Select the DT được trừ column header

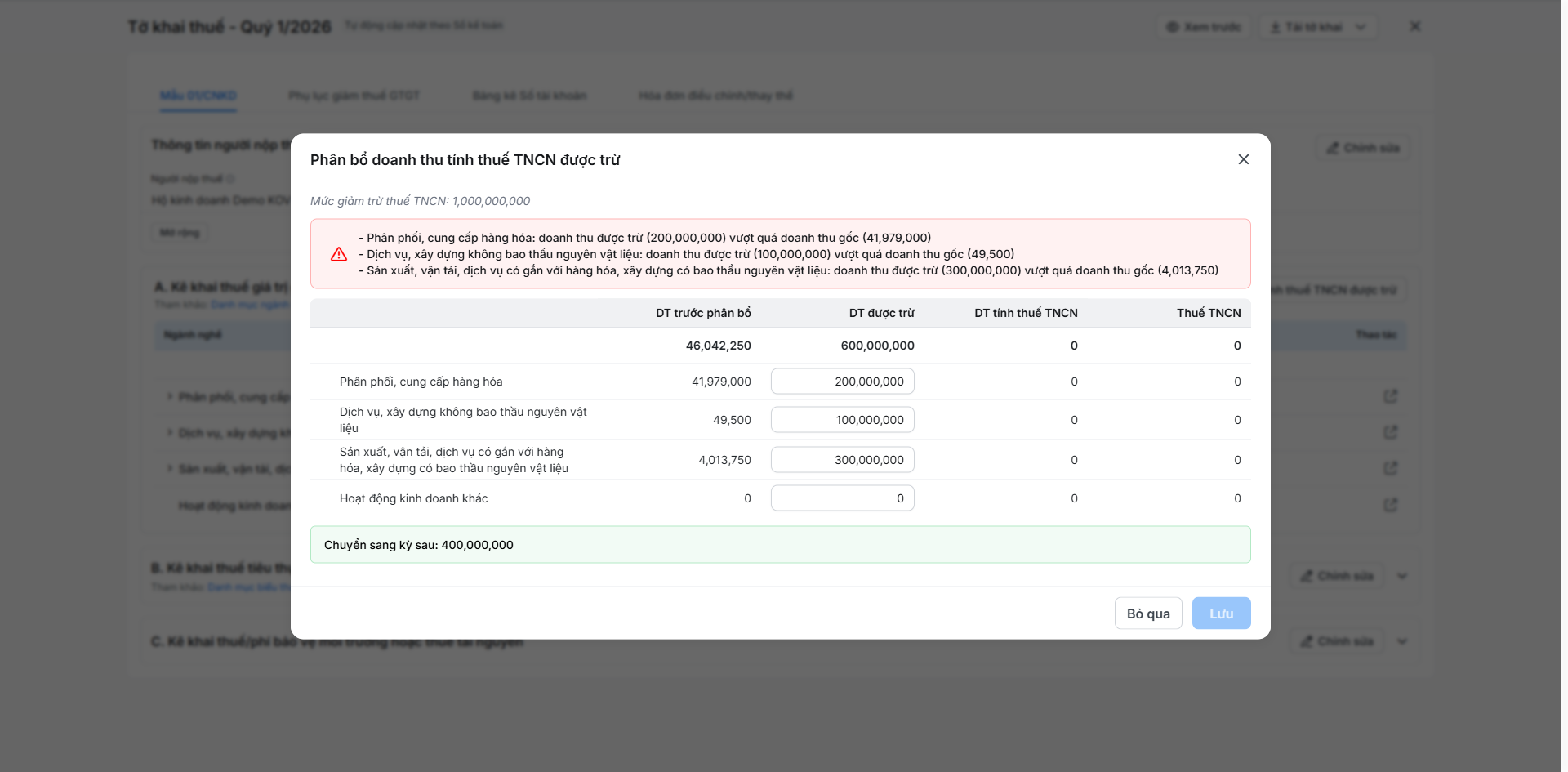[x=881, y=313]
